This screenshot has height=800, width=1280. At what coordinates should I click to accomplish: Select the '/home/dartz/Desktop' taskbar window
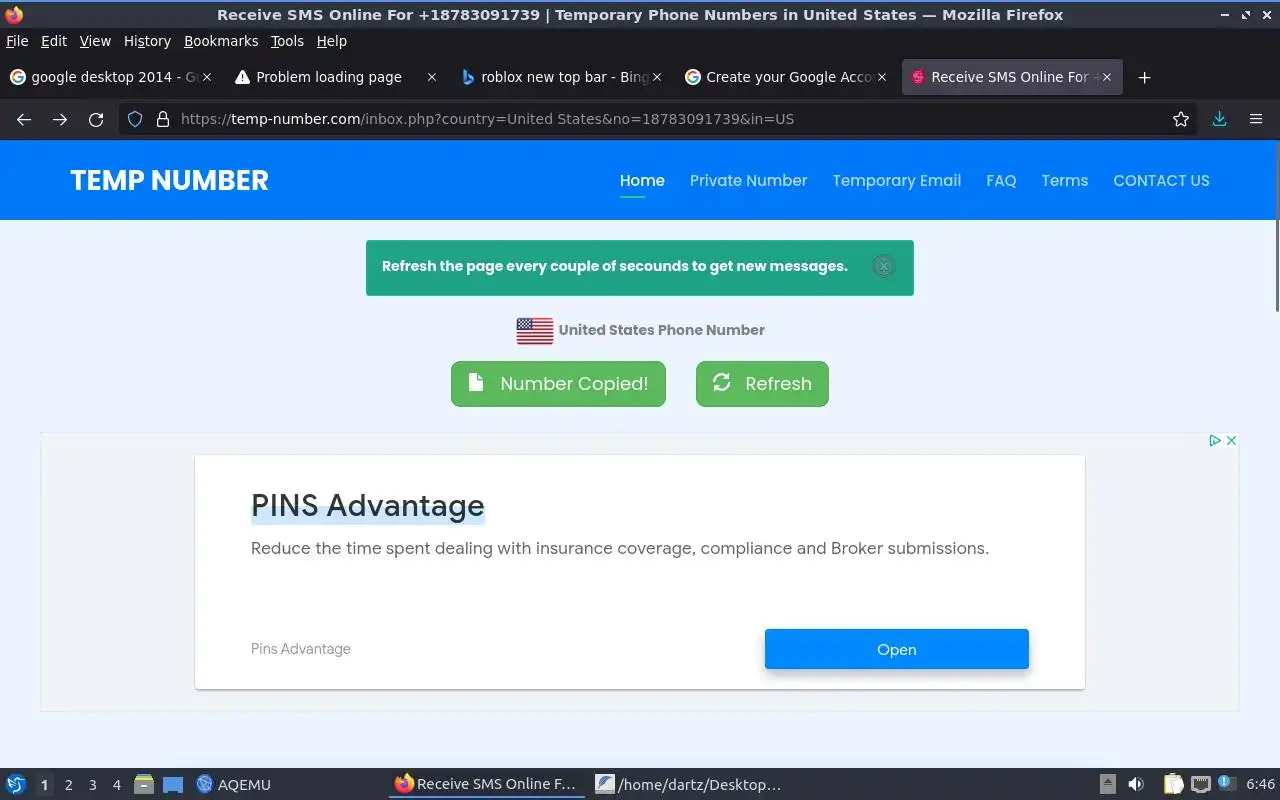[689, 785]
